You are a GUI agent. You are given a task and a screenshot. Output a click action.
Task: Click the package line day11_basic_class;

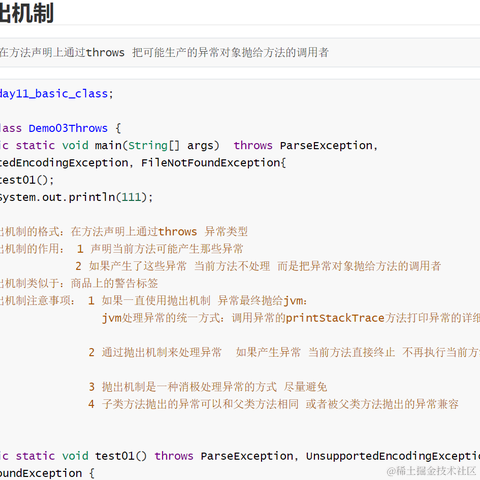coord(57,94)
